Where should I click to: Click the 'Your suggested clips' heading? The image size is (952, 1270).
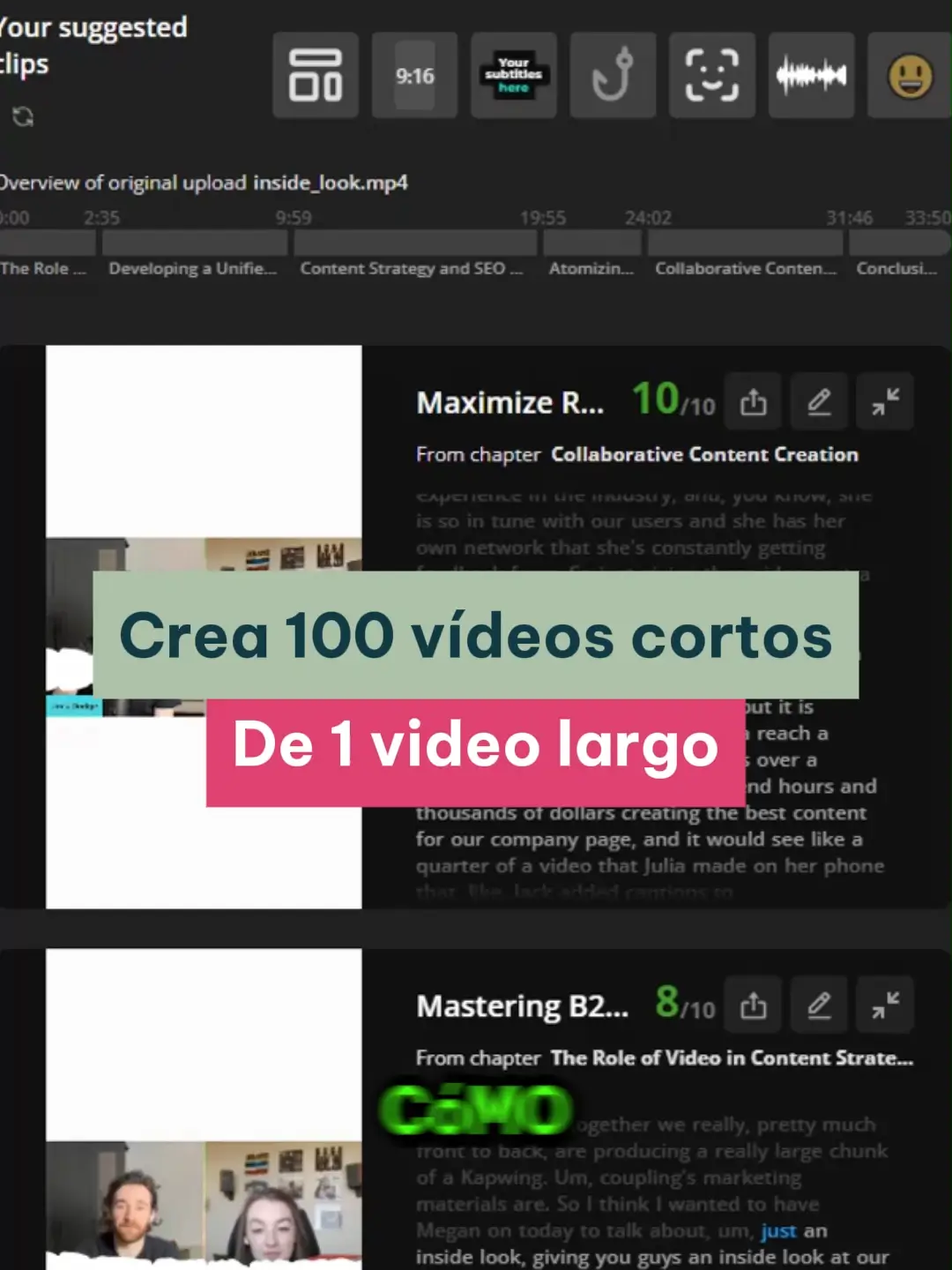(93, 45)
